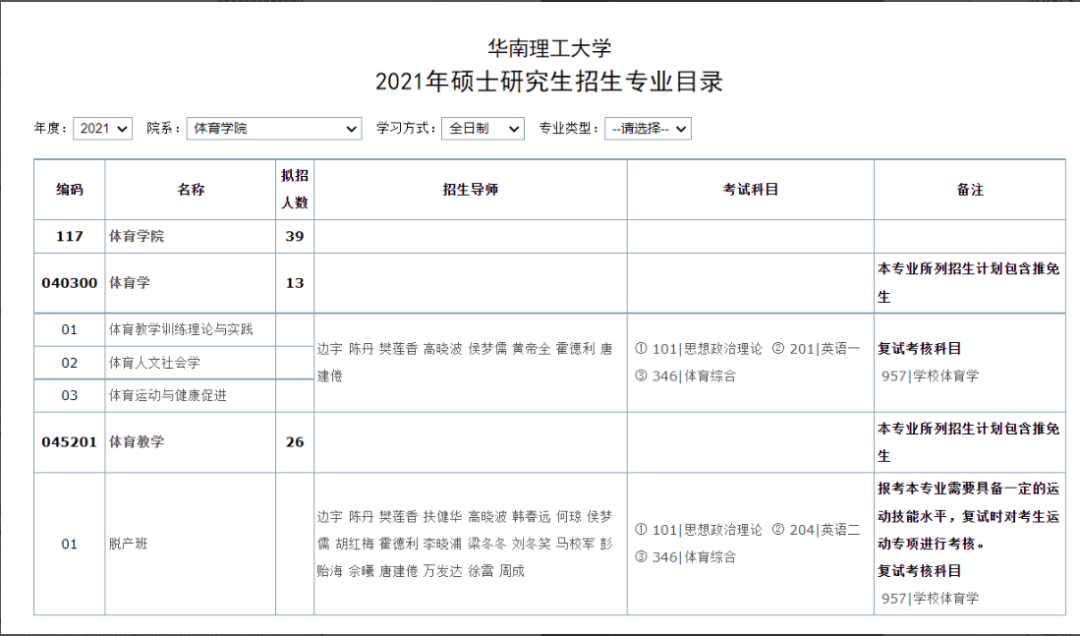Viewport: 1080px width, 636px height.
Task: Click exam subject 204|英语二
Action: click(x=825, y=530)
